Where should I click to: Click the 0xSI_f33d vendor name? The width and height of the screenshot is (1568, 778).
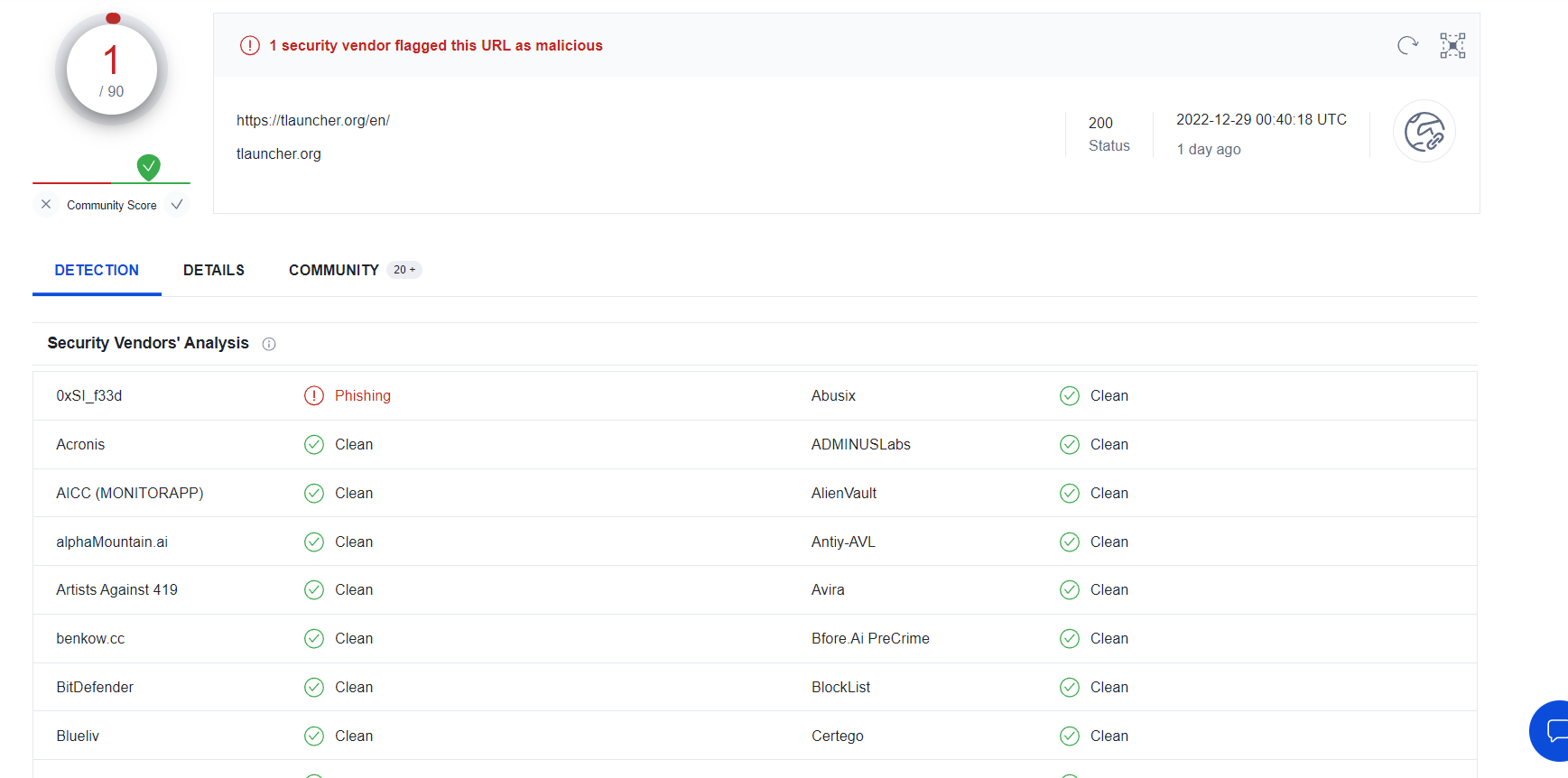[x=89, y=396]
